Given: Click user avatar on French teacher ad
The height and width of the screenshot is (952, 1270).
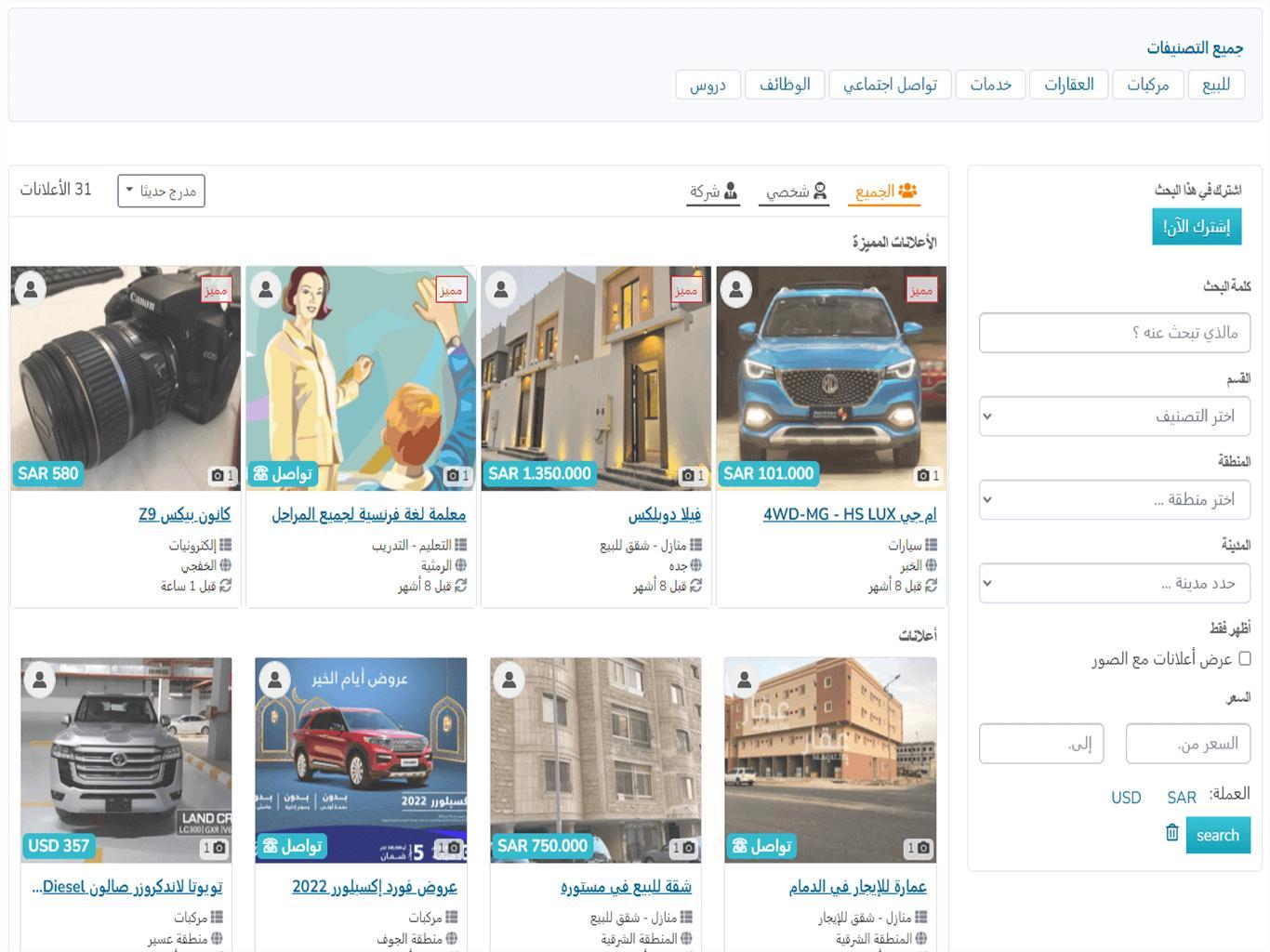Looking at the screenshot, I should point(266,289).
